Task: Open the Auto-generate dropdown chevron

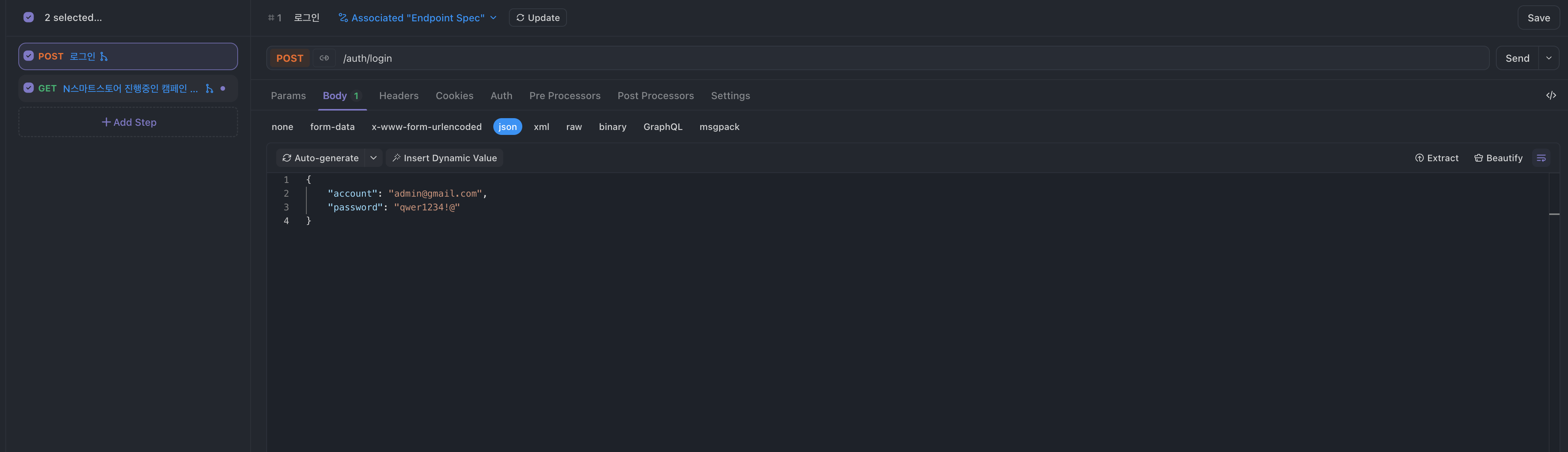Action: tap(373, 158)
